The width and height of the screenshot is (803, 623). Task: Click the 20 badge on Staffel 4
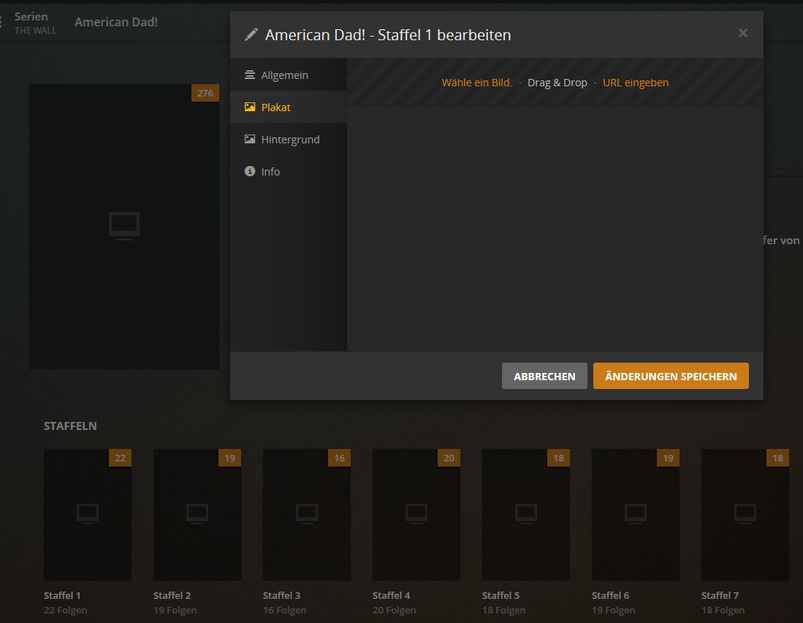[449, 458]
